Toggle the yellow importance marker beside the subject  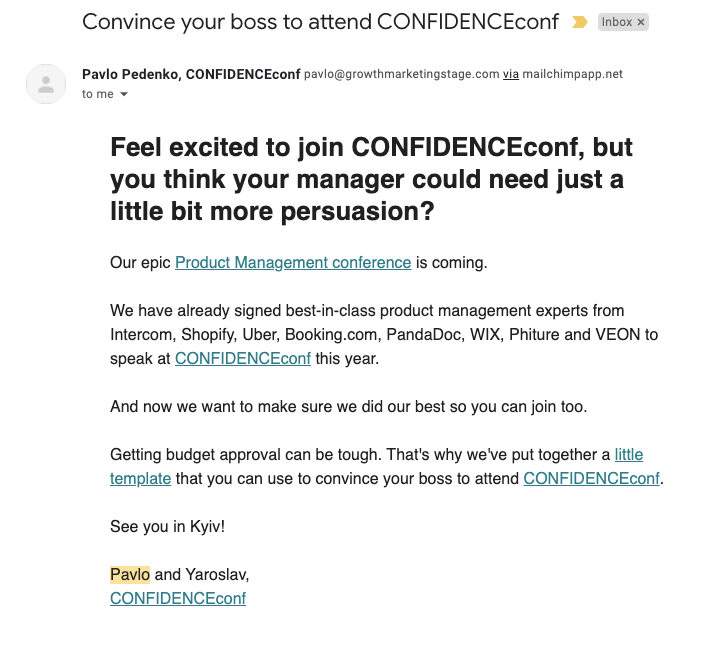[x=580, y=22]
